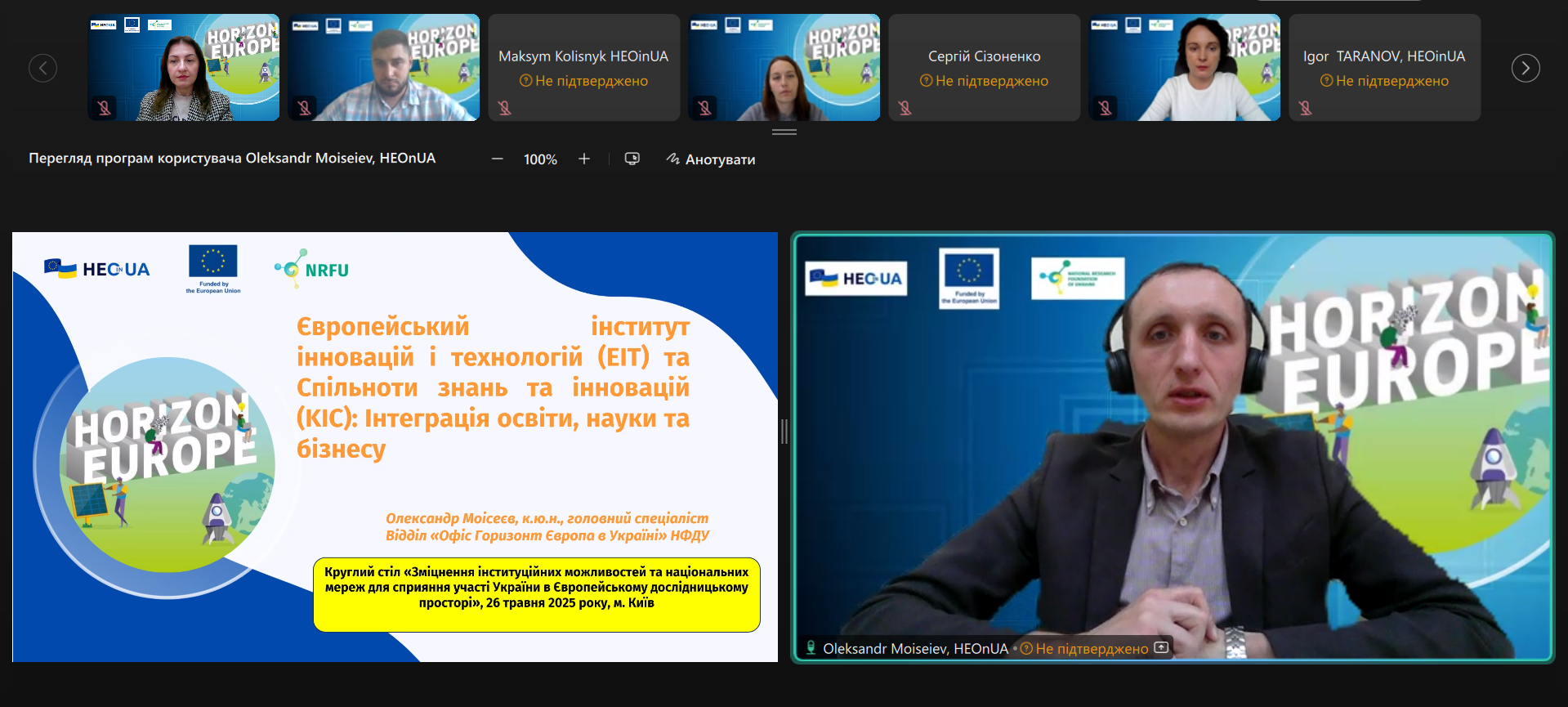The height and width of the screenshot is (707, 1568).
Task: Click the yellow roundtable information box on slide
Action: click(537, 594)
